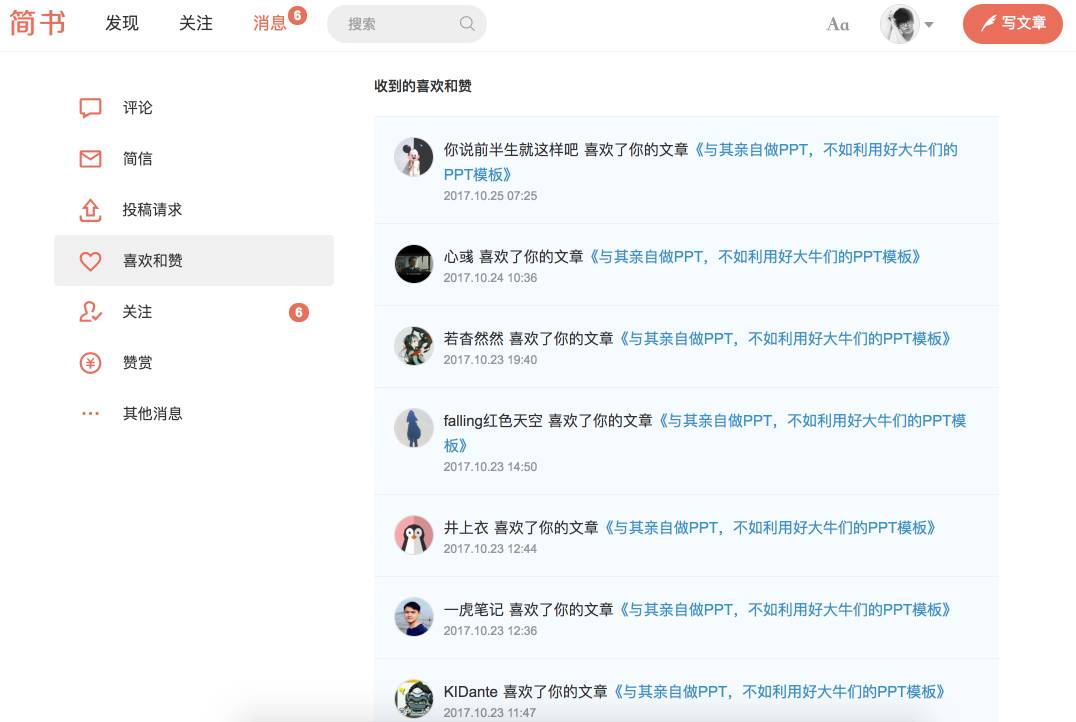This screenshot has width=1076, height=722.
Task: Select the heart icon for 喜欢和赞
Action: pos(90,261)
